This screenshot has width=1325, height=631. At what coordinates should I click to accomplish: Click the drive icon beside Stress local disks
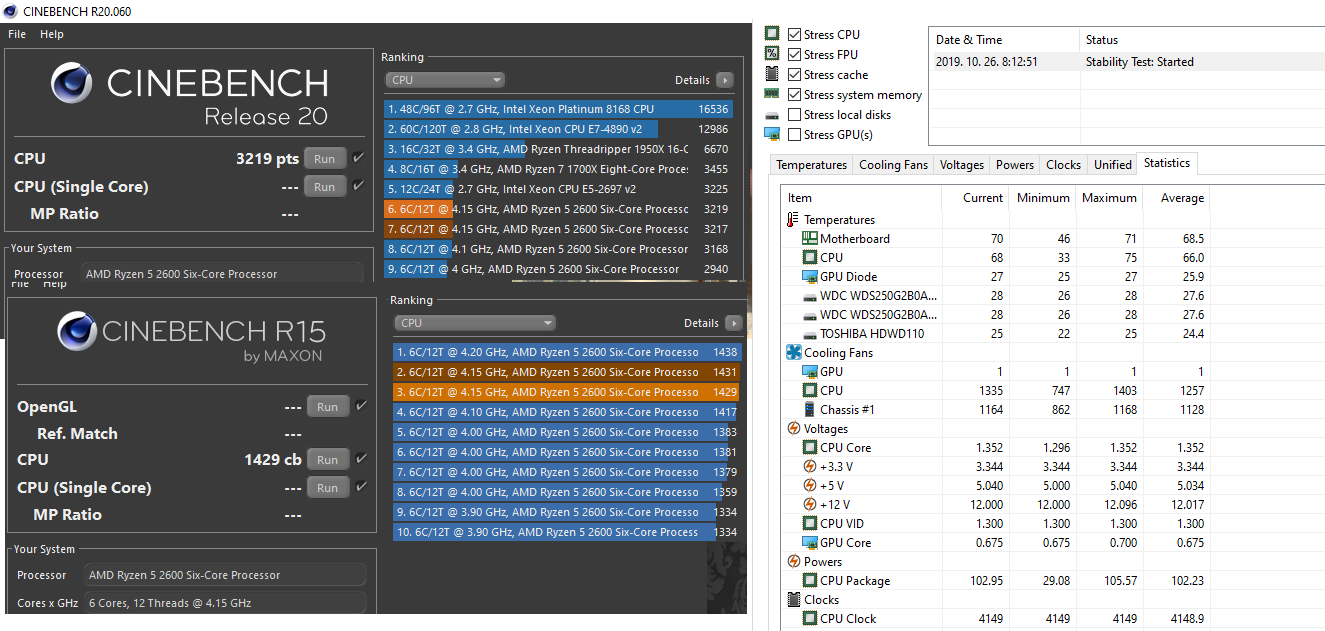coord(772,115)
